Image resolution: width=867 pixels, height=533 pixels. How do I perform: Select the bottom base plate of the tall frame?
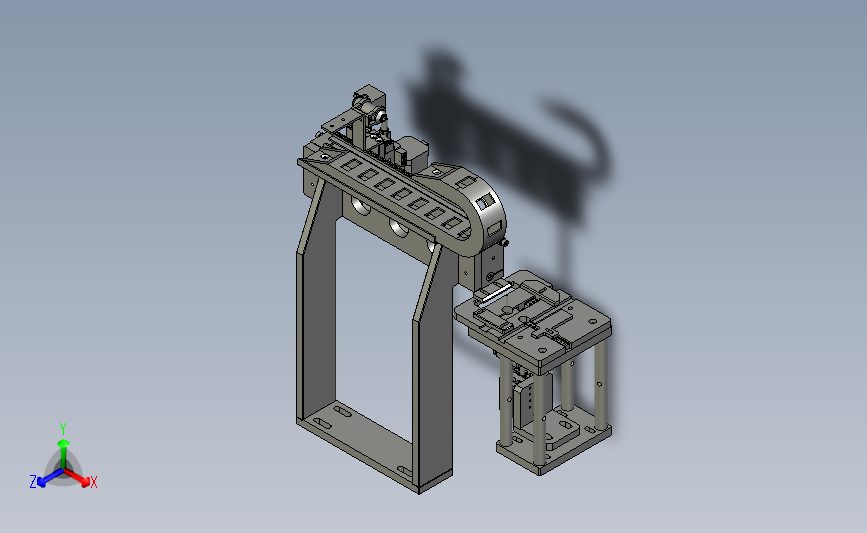[374, 447]
